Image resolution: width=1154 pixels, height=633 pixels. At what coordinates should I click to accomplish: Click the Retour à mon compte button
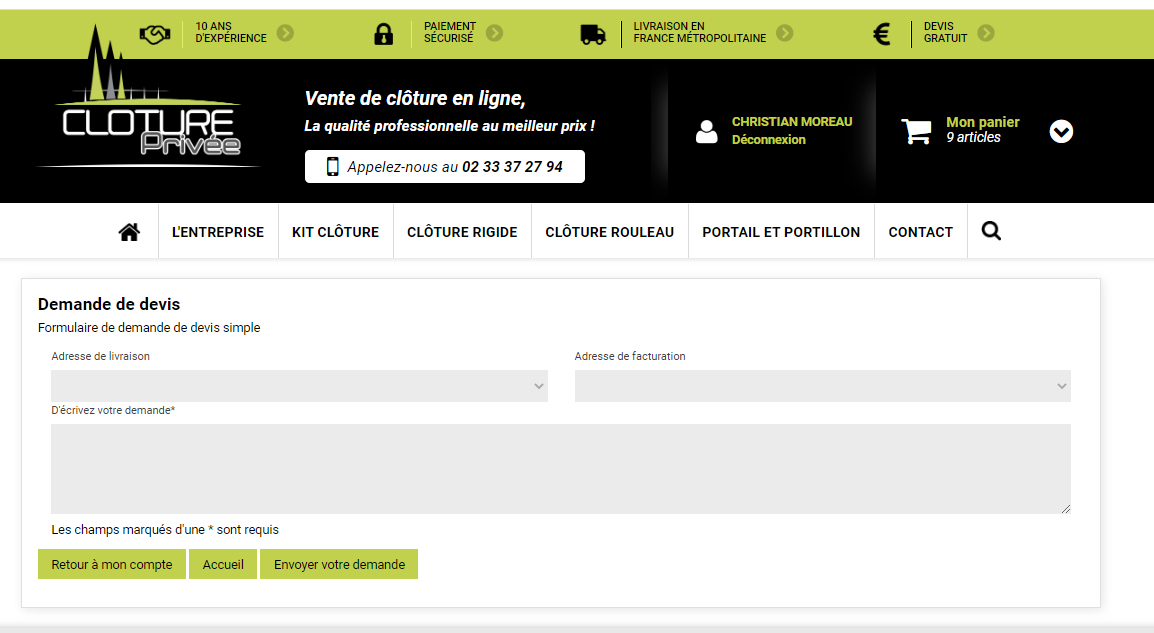tap(112, 565)
